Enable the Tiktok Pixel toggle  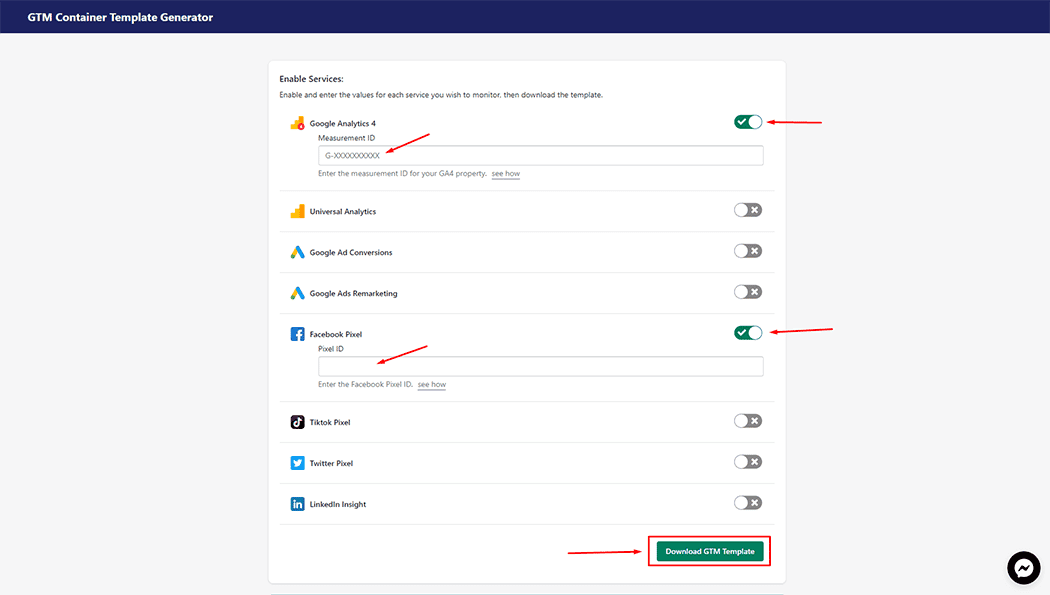747,420
